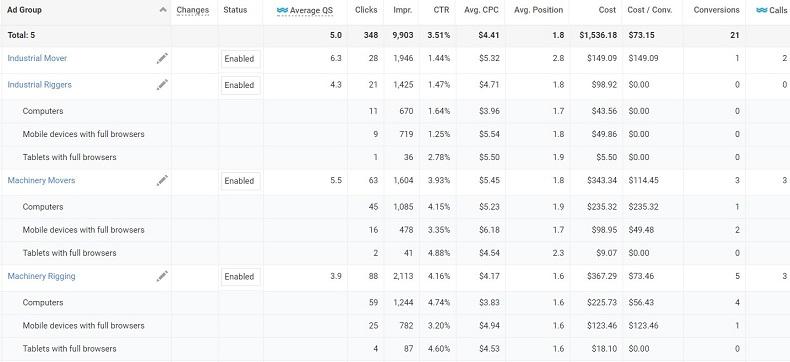The image size is (790, 362).
Task: Edit Machinery Movers using pencil icon
Action: (162, 180)
